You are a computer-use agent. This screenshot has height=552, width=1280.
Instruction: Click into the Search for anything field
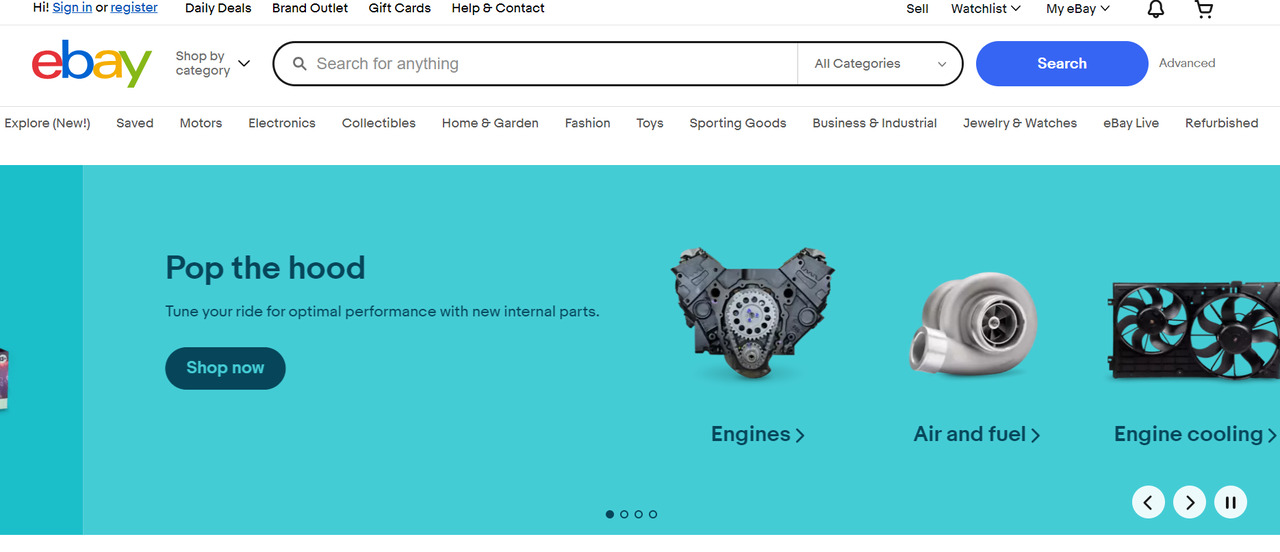pos(550,64)
